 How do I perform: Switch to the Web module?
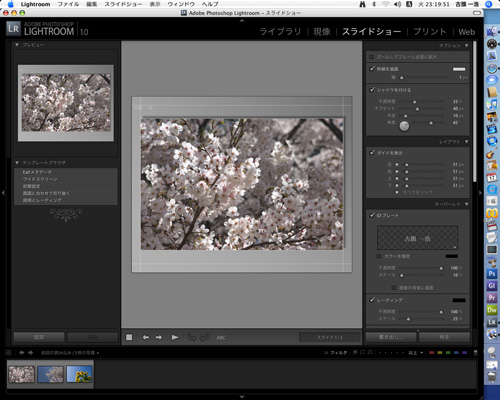pyautogui.click(x=467, y=32)
